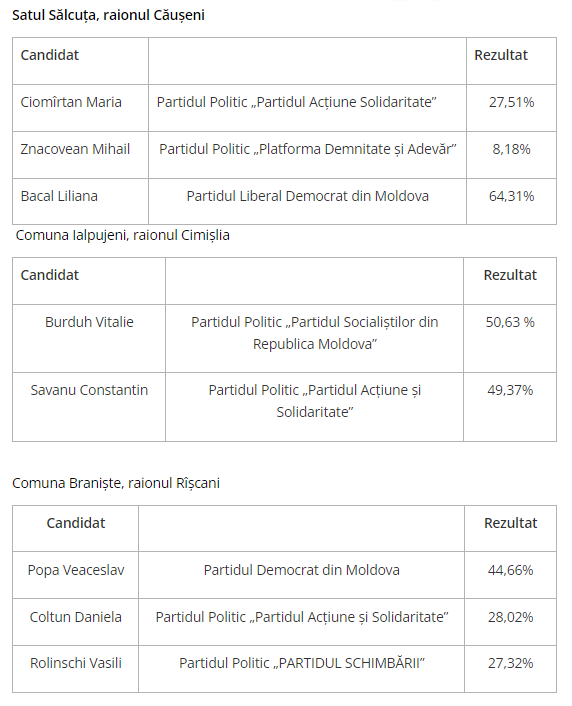This screenshot has height=706, width=572.
Task: Click Partidul Democrat din Moldova party cell
Action: (x=301, y=575)
